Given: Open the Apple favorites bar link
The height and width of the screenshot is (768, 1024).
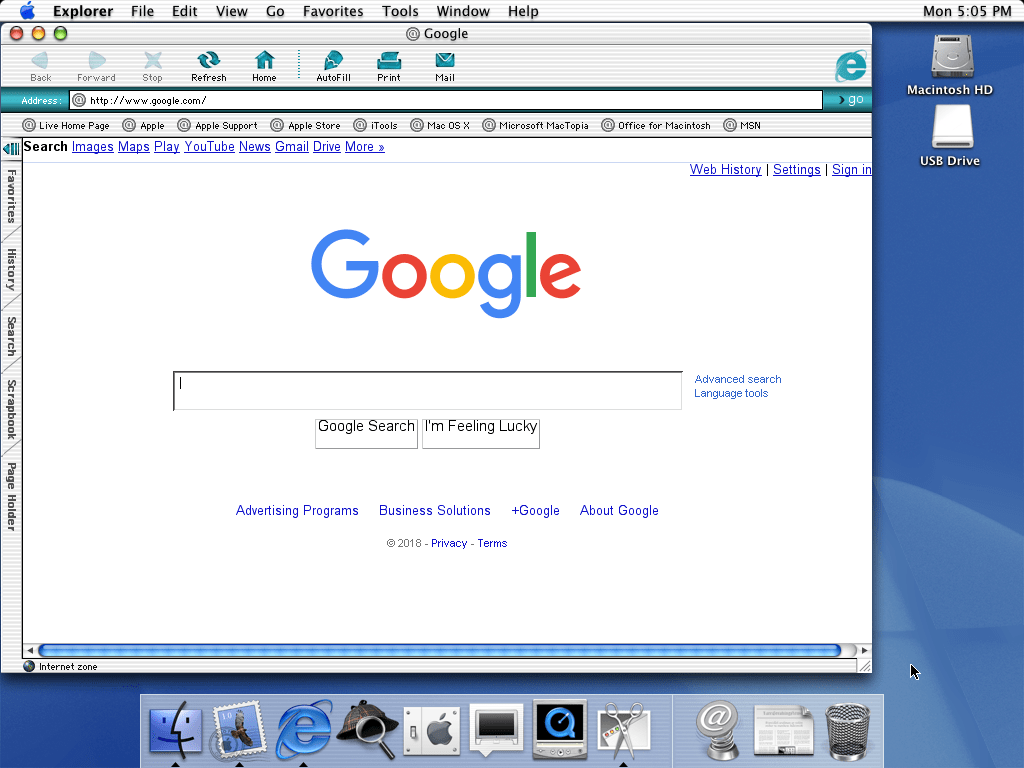Looking at the screenshot, I should 144,125.
